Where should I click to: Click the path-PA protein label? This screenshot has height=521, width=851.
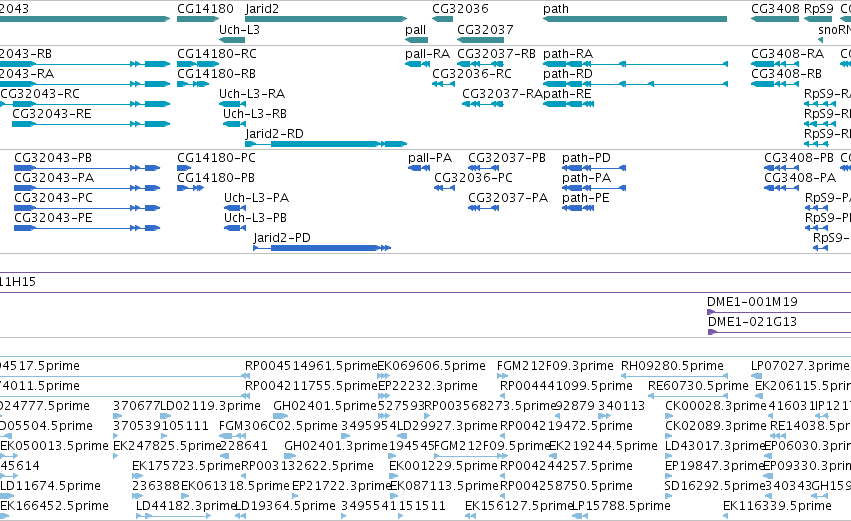(x=587, y=179)
